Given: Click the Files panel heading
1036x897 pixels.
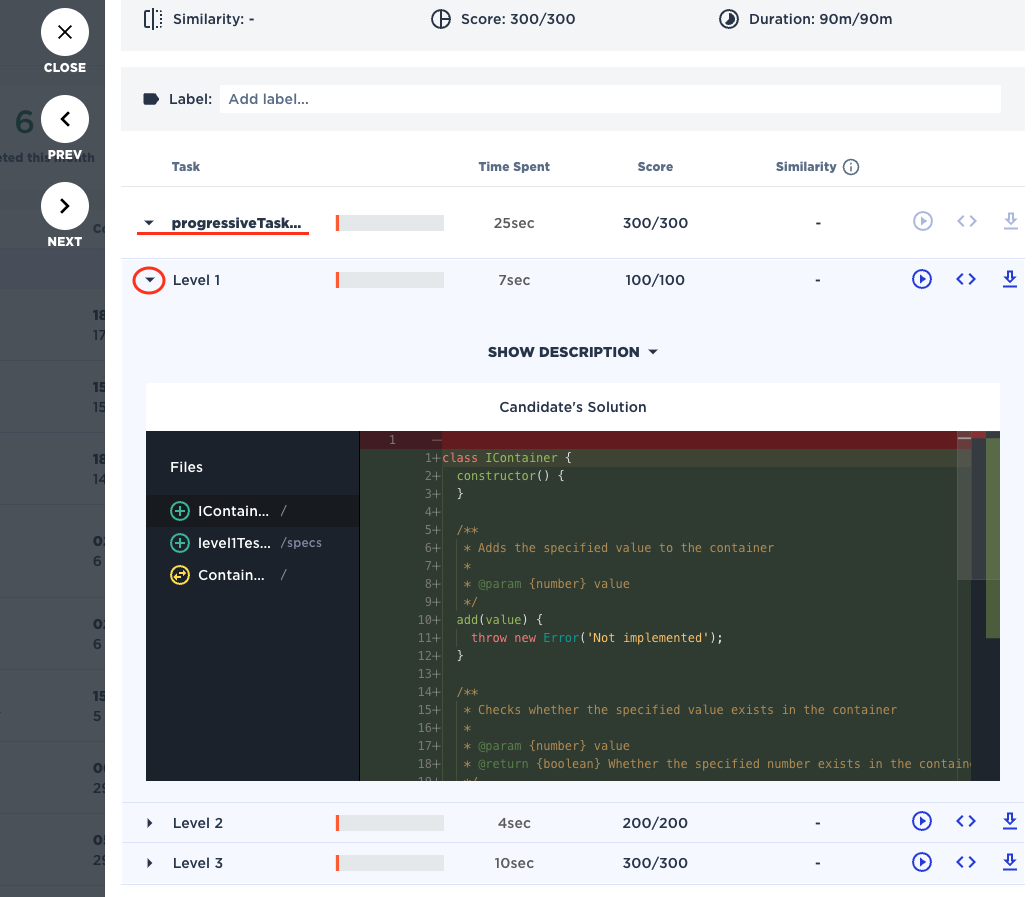Looking at the screenshot, I should (186, 467).
